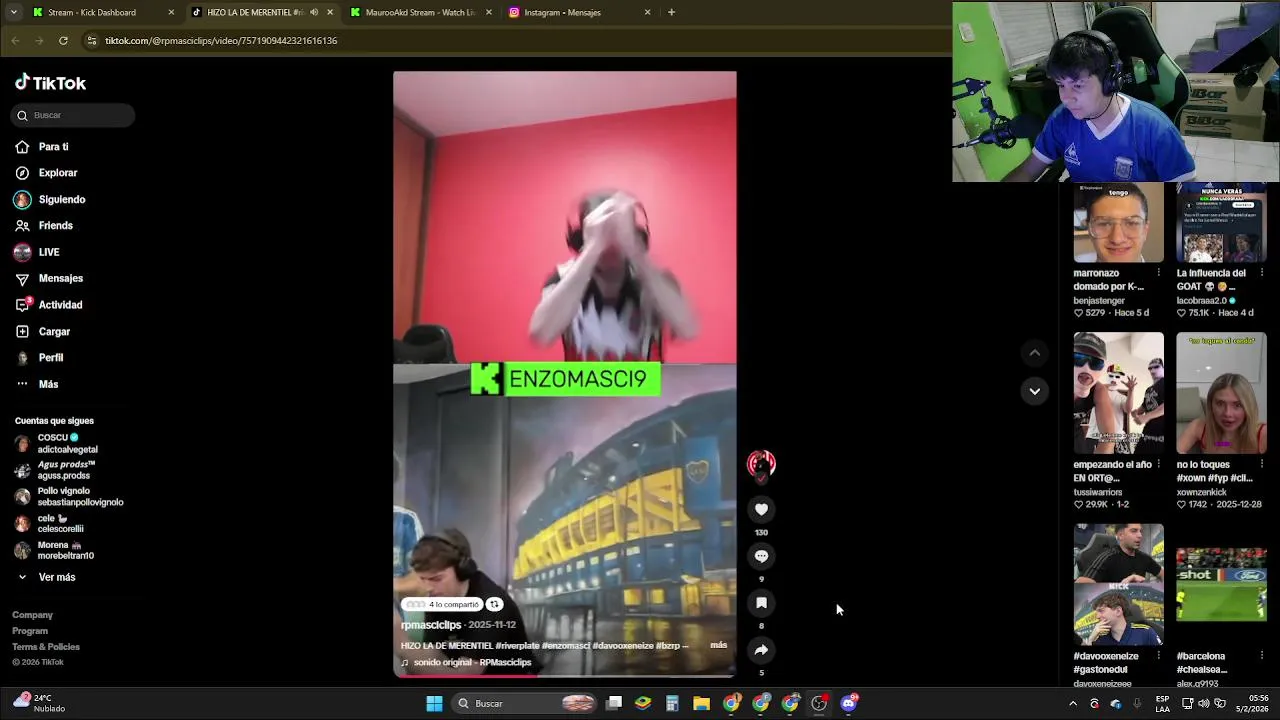Image resolution: width=1280 pixels, height=720 pixels.
Task: Click the address bar URL
Action: tap(221, 41)
